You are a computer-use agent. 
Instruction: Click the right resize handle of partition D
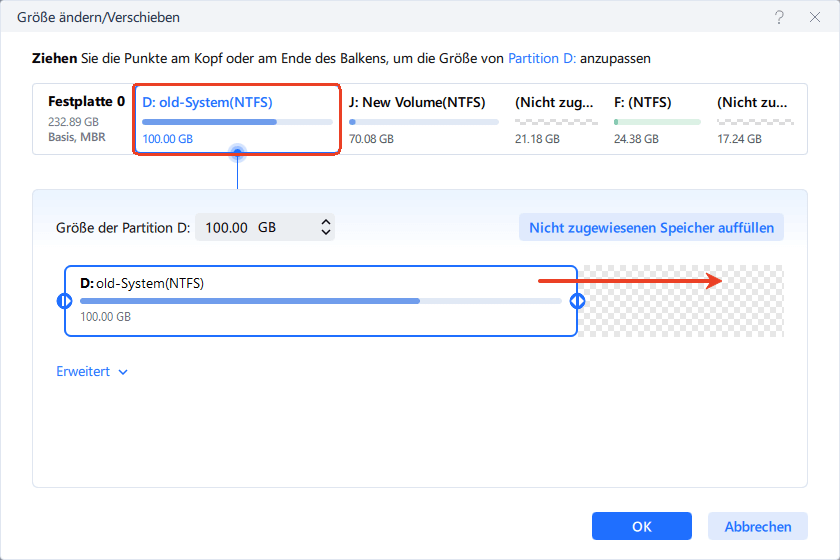click(577, 301)
